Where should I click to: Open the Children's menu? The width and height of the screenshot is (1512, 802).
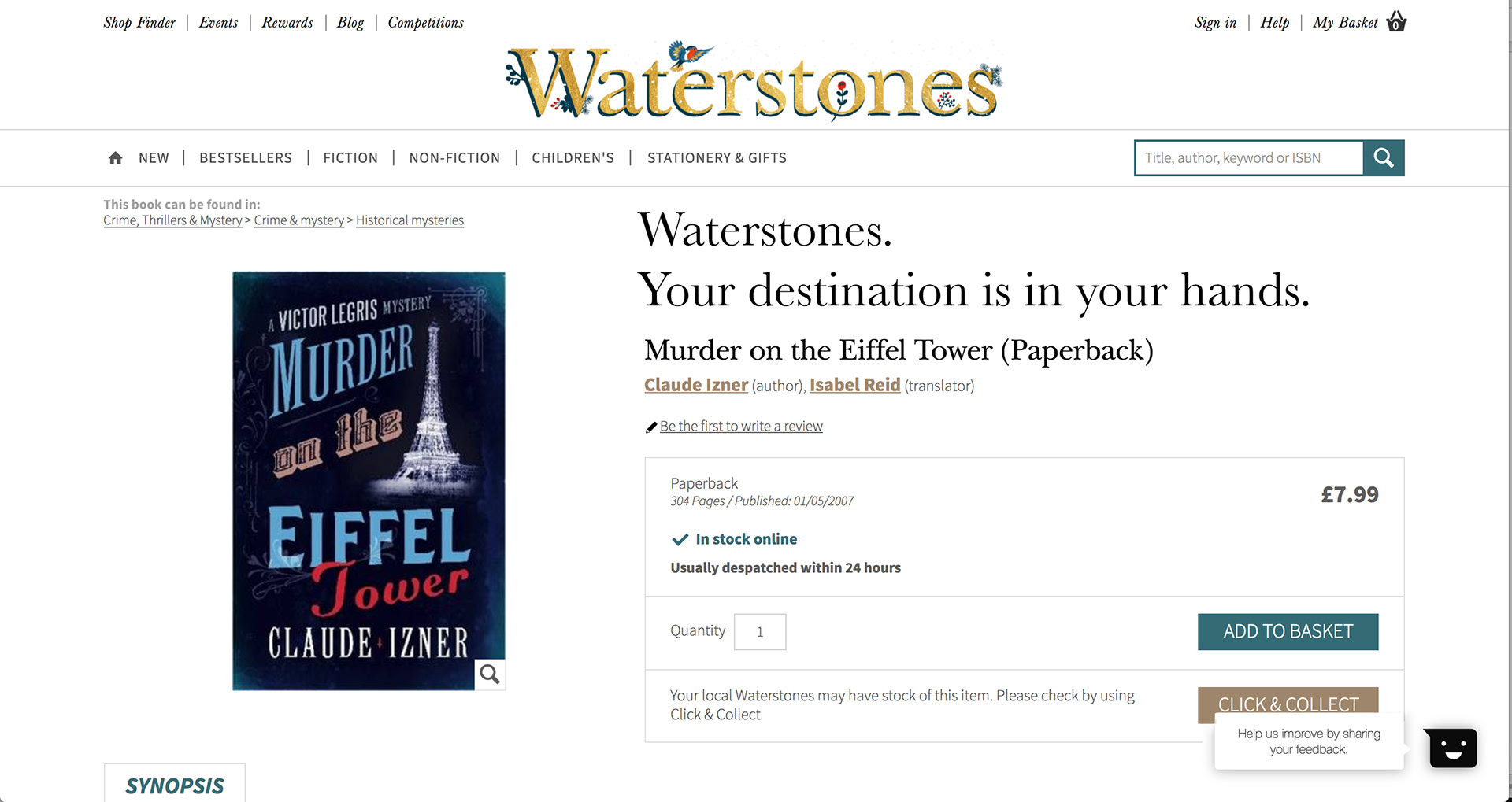[x=573, y=158]
